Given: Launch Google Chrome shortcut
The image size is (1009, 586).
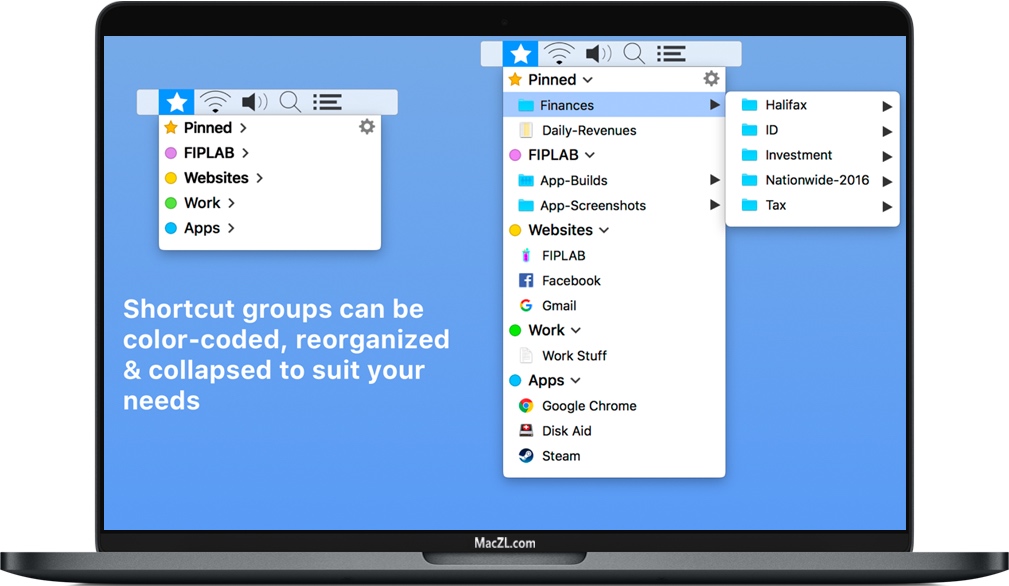Looking at the screenshot, I should coord(589,406).
